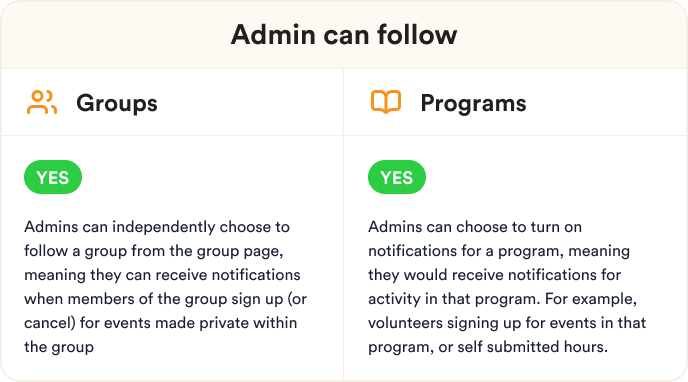This screenshot has width=688, height=382.
Task: Click the line "when members of the group sign up"
Action: 154,299
